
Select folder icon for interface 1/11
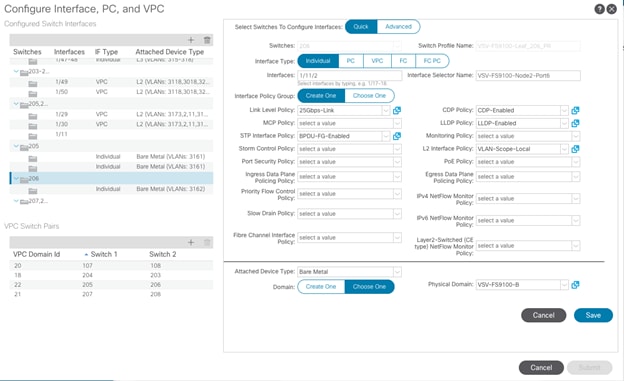click(33, 137)
